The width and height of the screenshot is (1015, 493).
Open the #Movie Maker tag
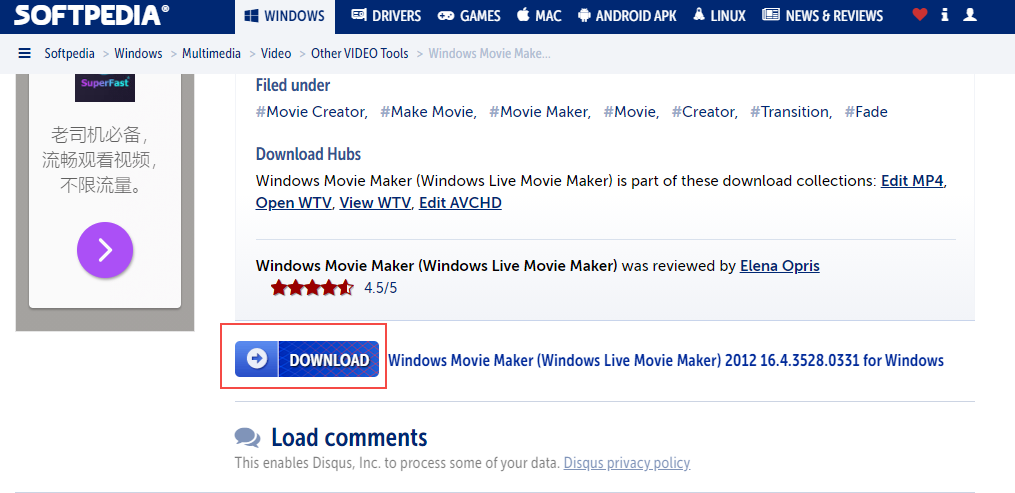(x=540, y=112)
